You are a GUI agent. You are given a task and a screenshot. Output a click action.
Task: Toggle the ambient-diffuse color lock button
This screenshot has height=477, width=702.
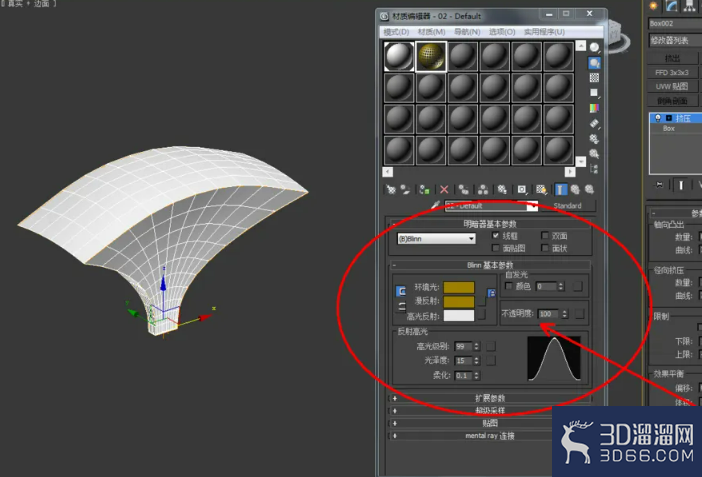pyautogui.click(x=401, y=292)
